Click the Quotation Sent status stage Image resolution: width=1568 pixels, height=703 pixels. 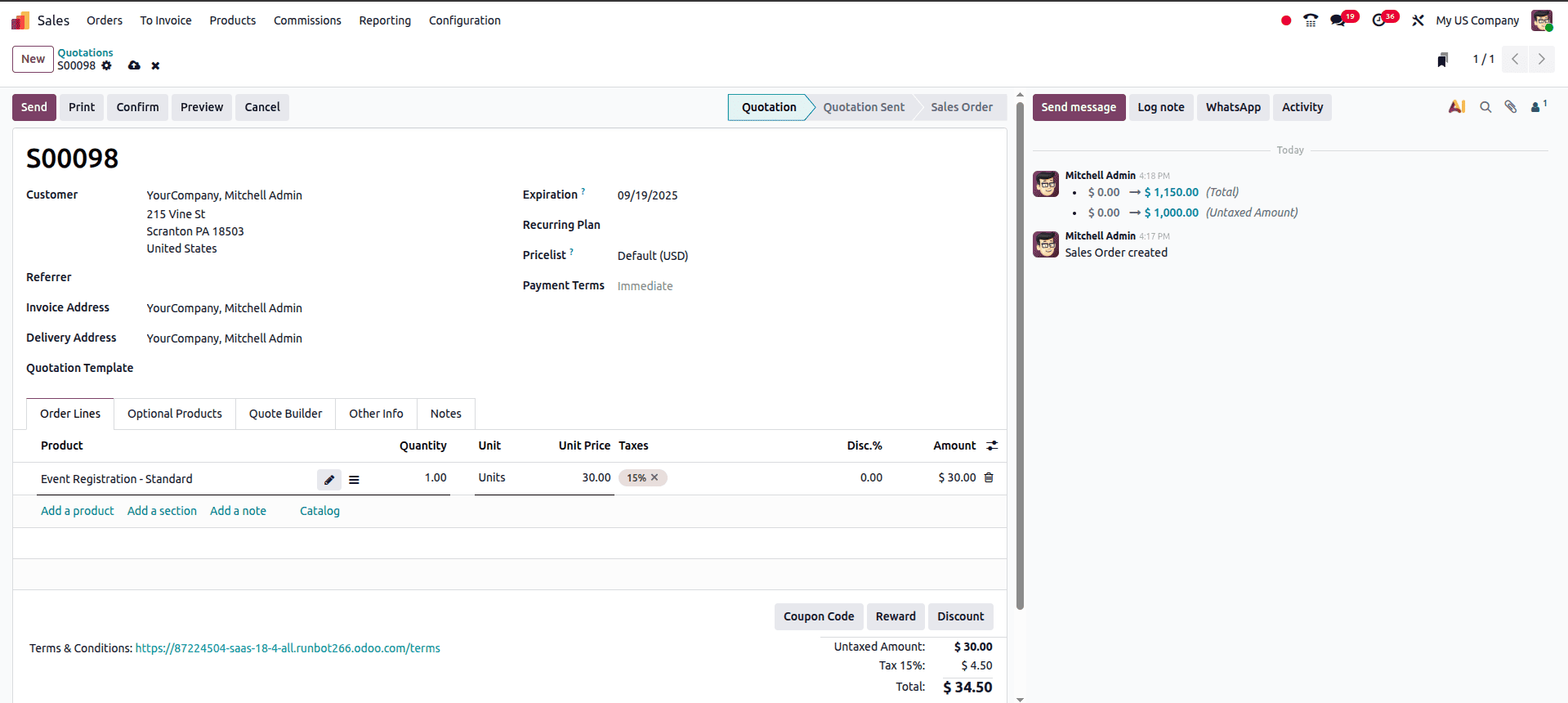tap(864, 107)
